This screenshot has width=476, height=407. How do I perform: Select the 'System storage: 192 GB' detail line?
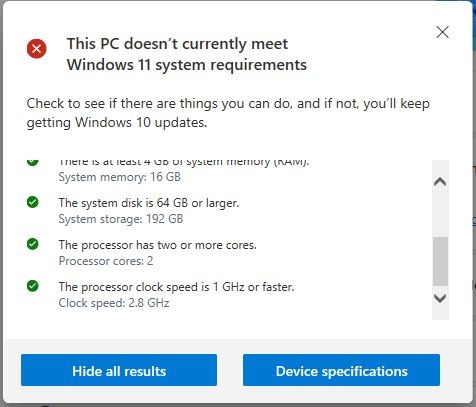tap(121, 219)
